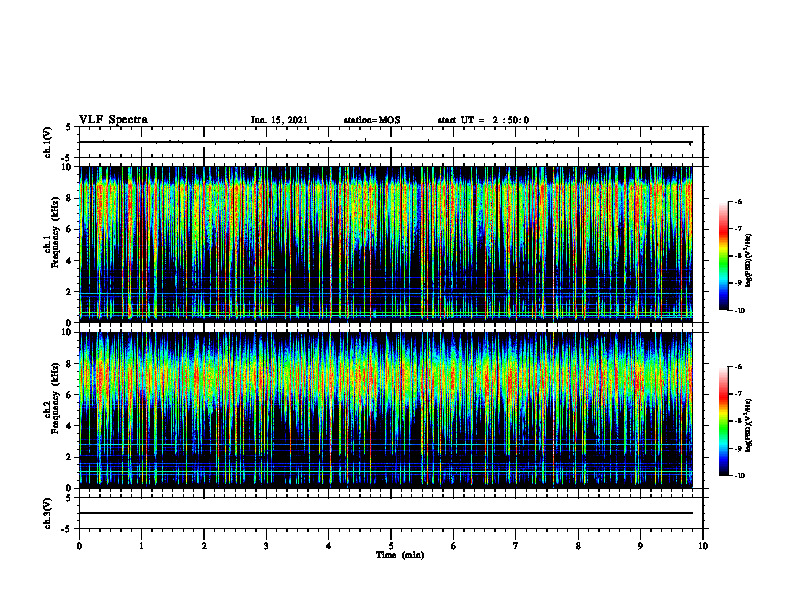Click the "4" kHz tick on ch.2 frequency axis
This screenshot has height=612, width=792.
tap(70, 426)
